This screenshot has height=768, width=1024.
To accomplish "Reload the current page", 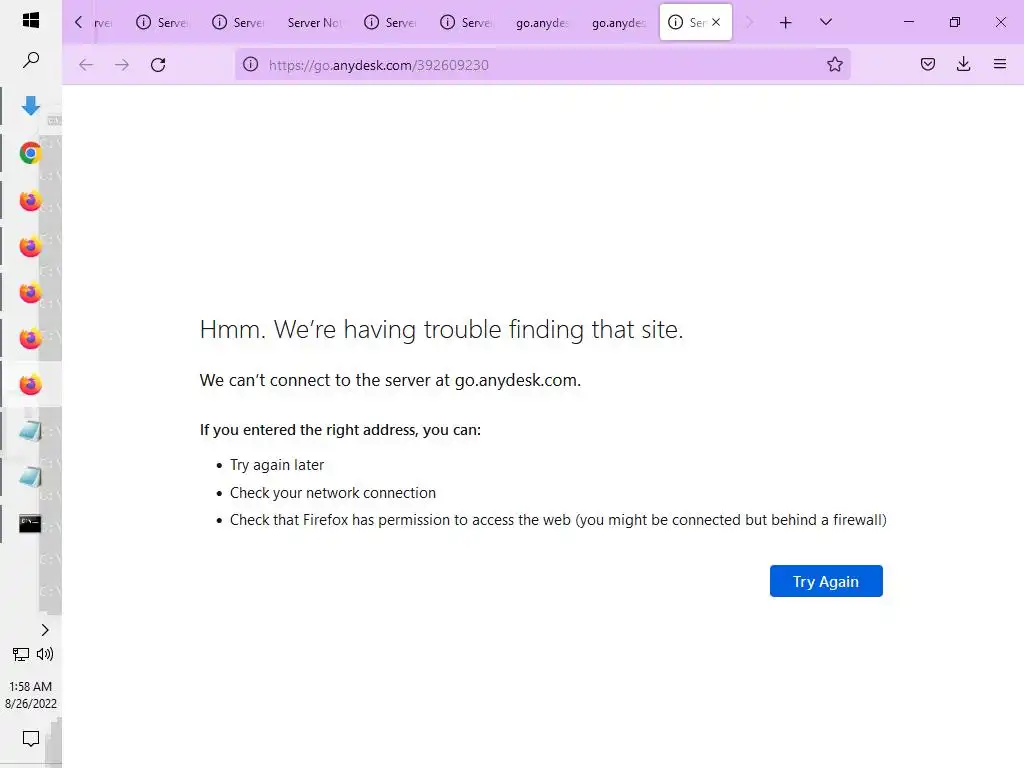I will pyautogui.click(x=158, y=65).
